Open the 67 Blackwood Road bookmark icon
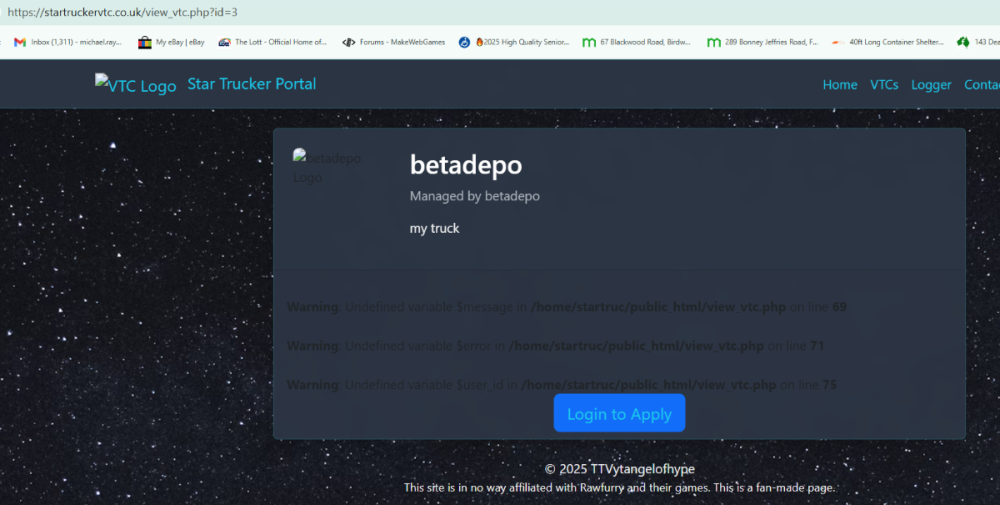 coord(589,42)
